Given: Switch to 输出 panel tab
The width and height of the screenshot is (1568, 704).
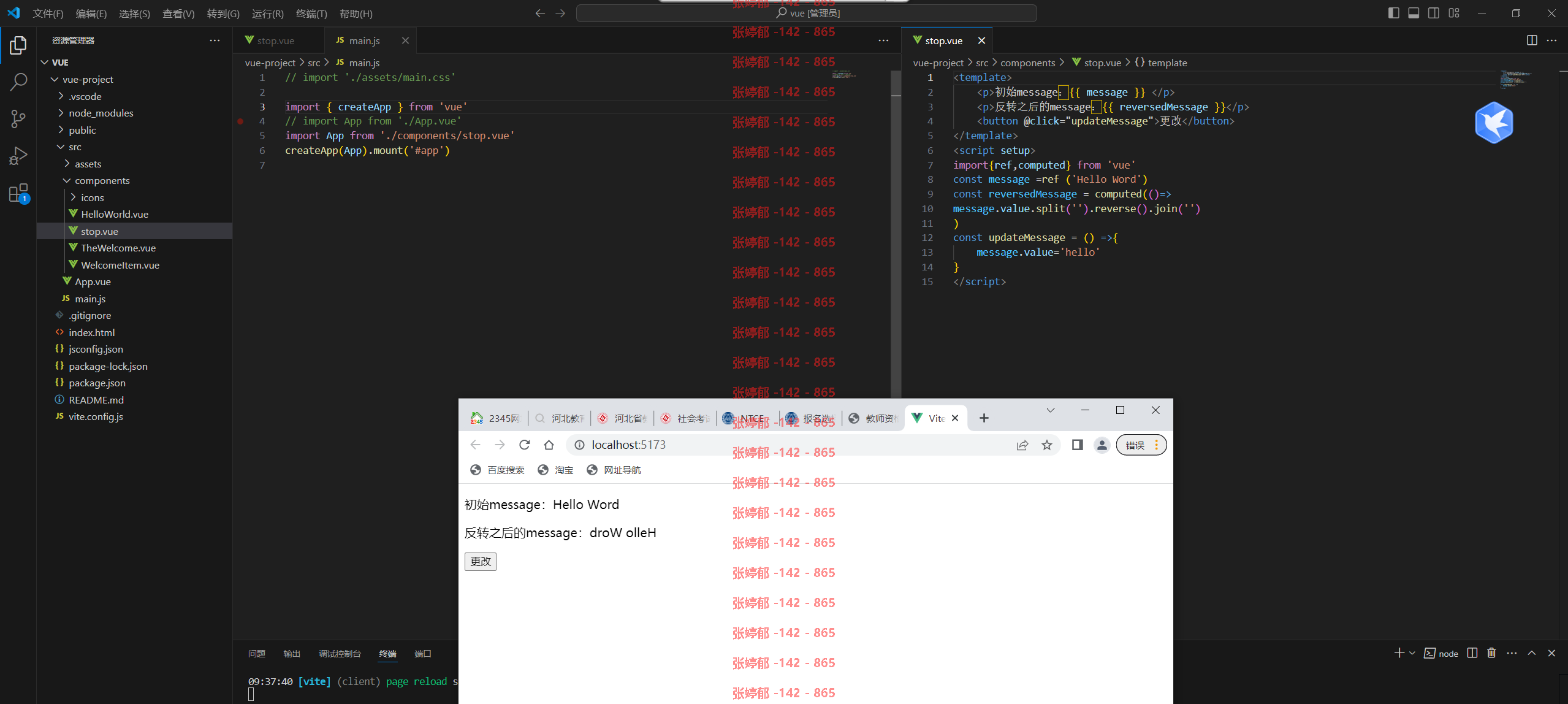Looking at the screenshot, I should [292, 654].
